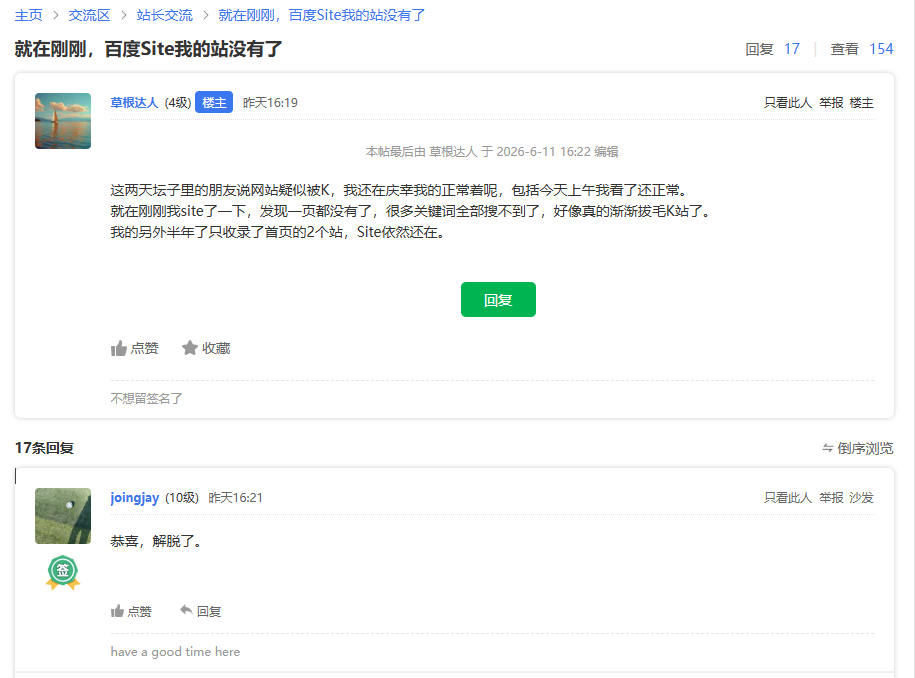This screenshot has width=915, height=678.
Task: Click the 点赞 label under the main post
Action: tap(144, 348)
